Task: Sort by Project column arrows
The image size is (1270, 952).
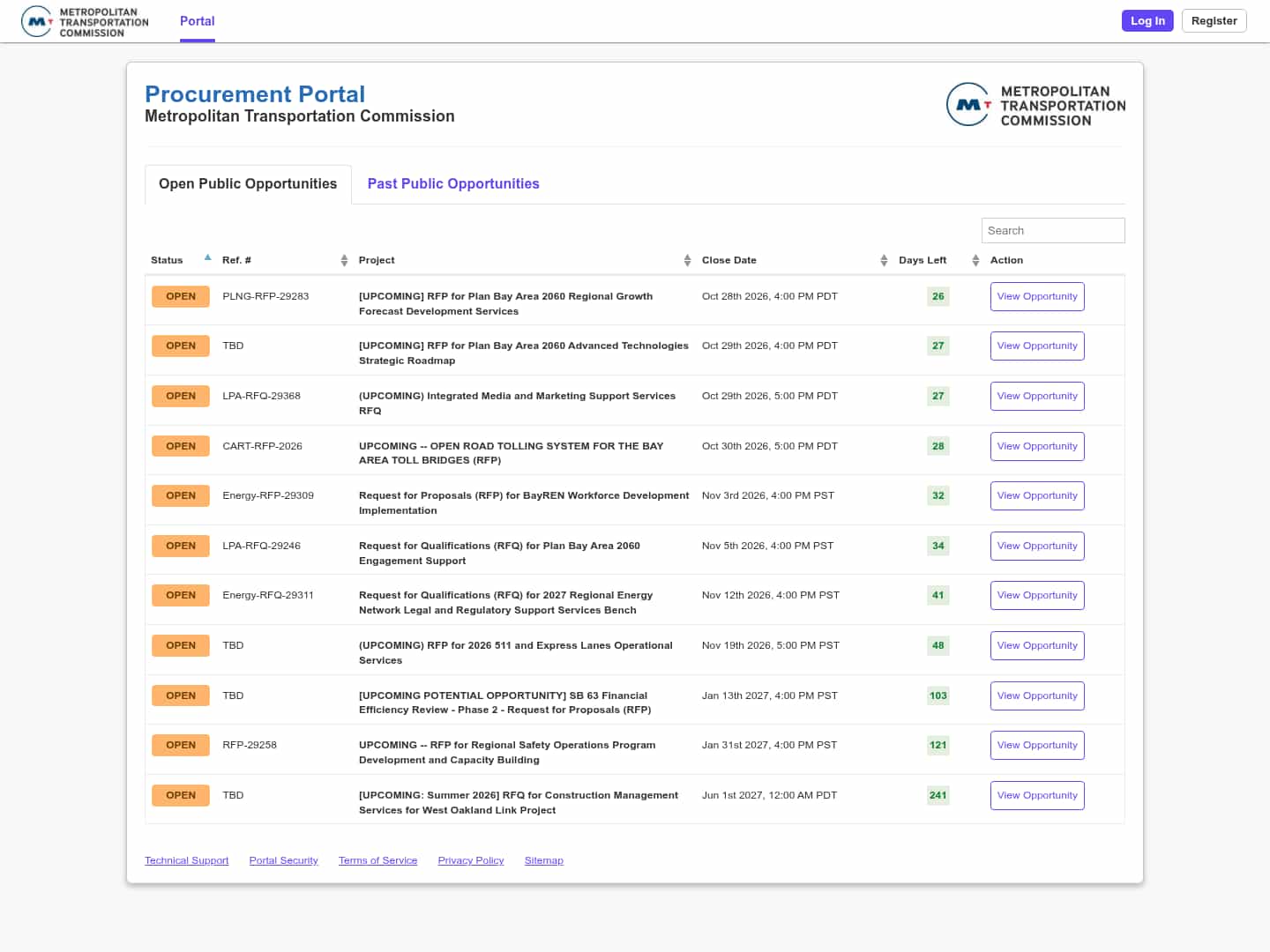Action: point(687,260)
